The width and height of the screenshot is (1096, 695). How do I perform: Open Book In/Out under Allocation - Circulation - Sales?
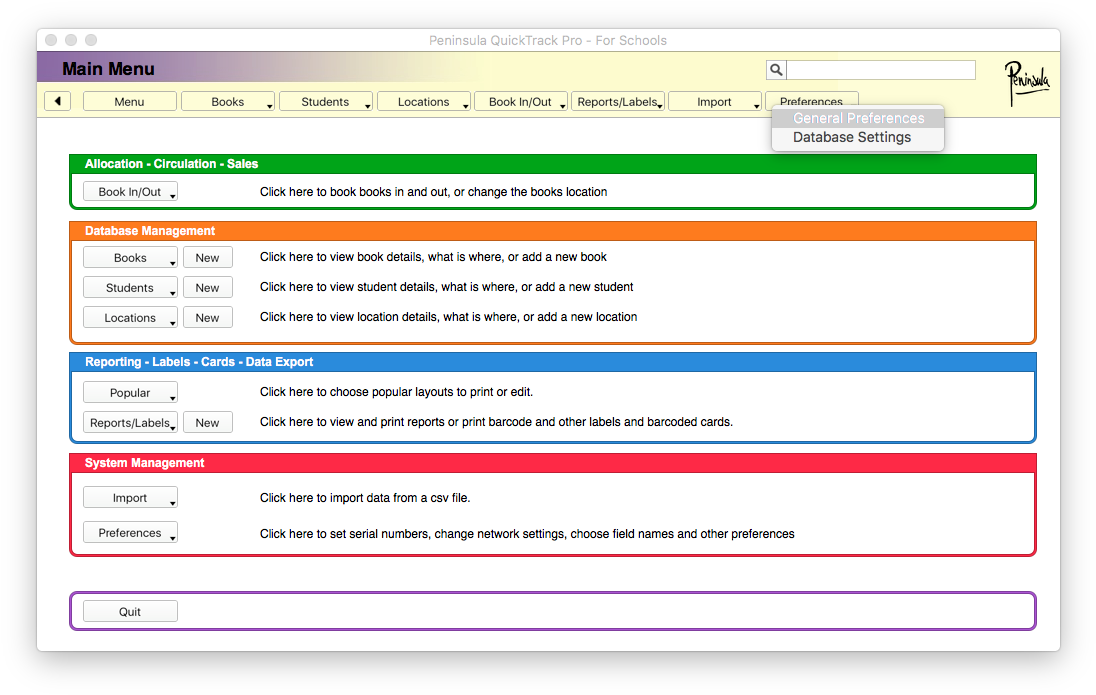click(130, 192)
